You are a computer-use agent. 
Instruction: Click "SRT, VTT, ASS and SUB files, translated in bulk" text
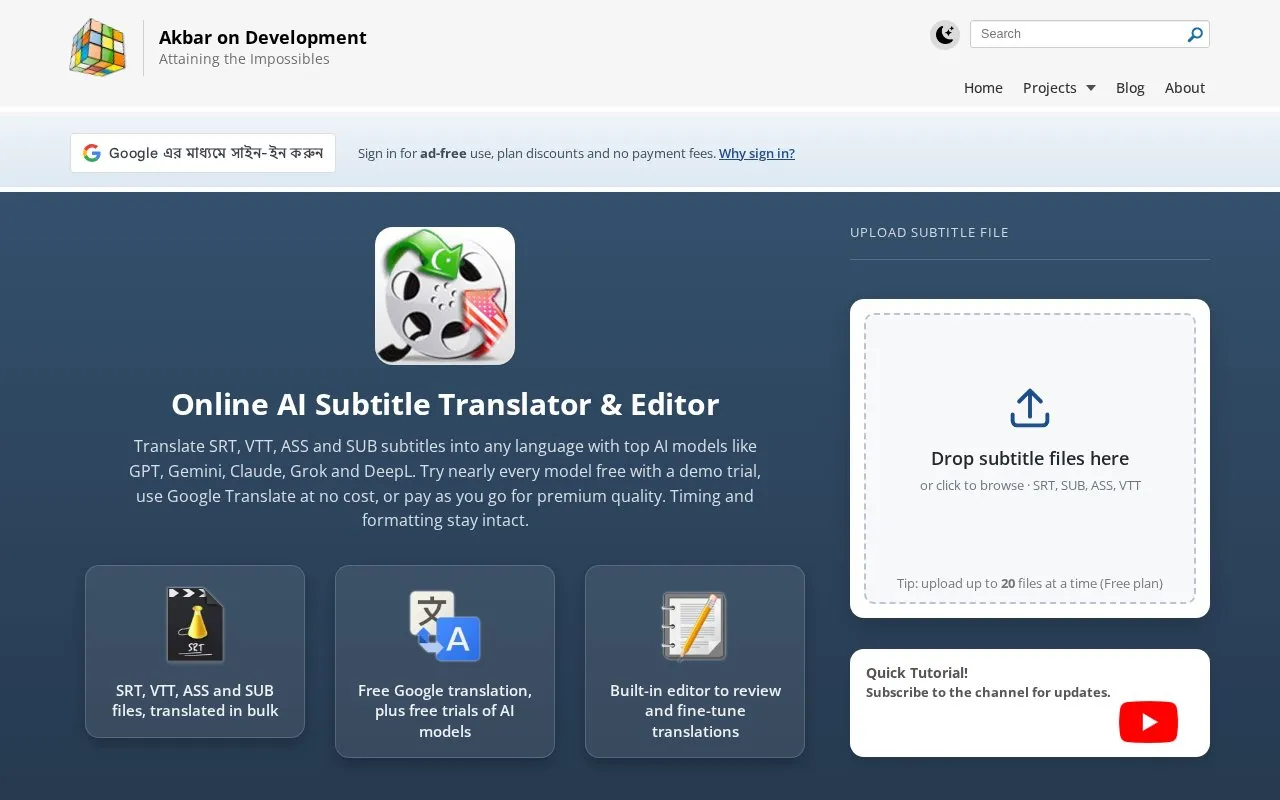pos(195,700)
